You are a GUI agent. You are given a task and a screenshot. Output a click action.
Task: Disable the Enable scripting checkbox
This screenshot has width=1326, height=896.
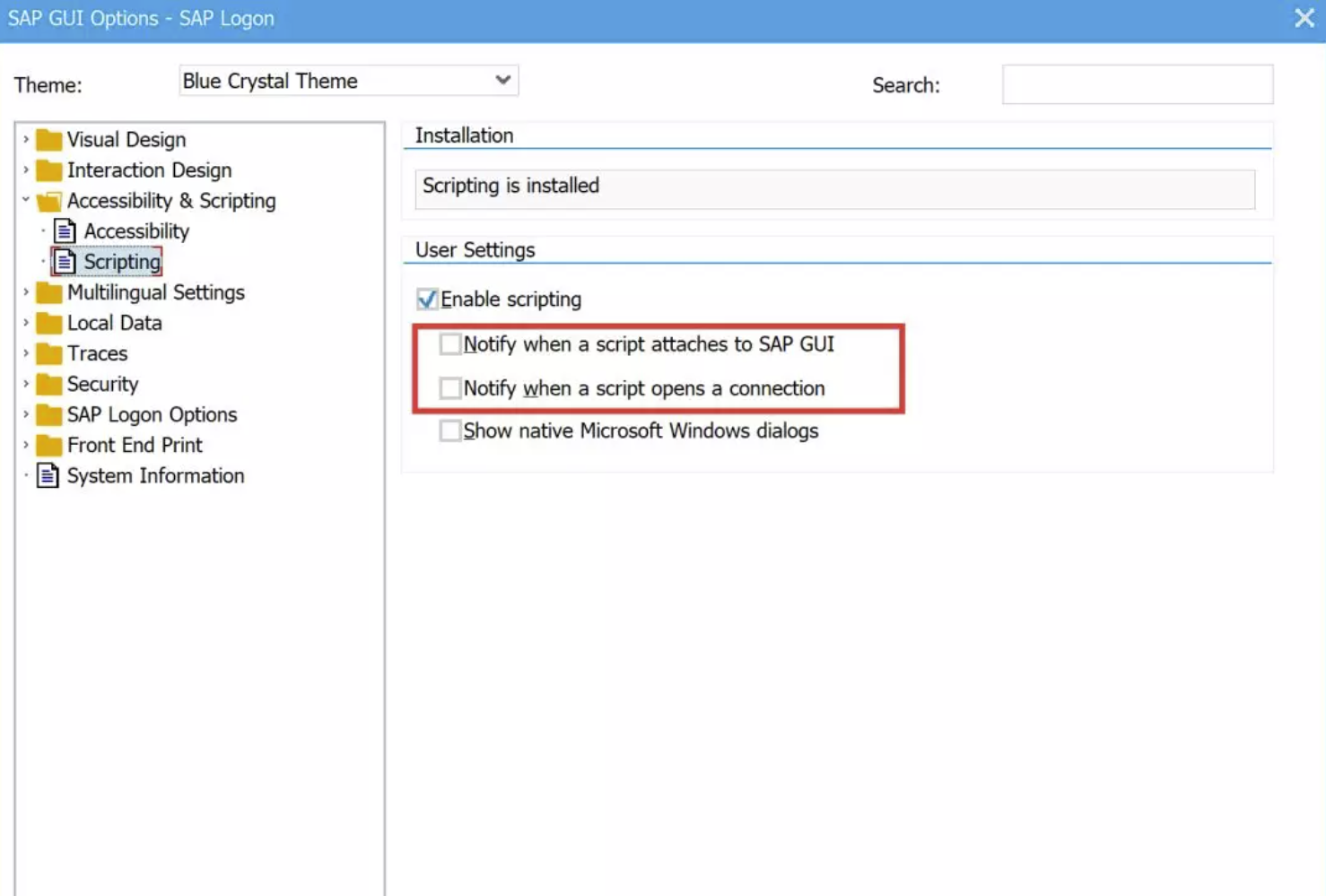(427, 299)
